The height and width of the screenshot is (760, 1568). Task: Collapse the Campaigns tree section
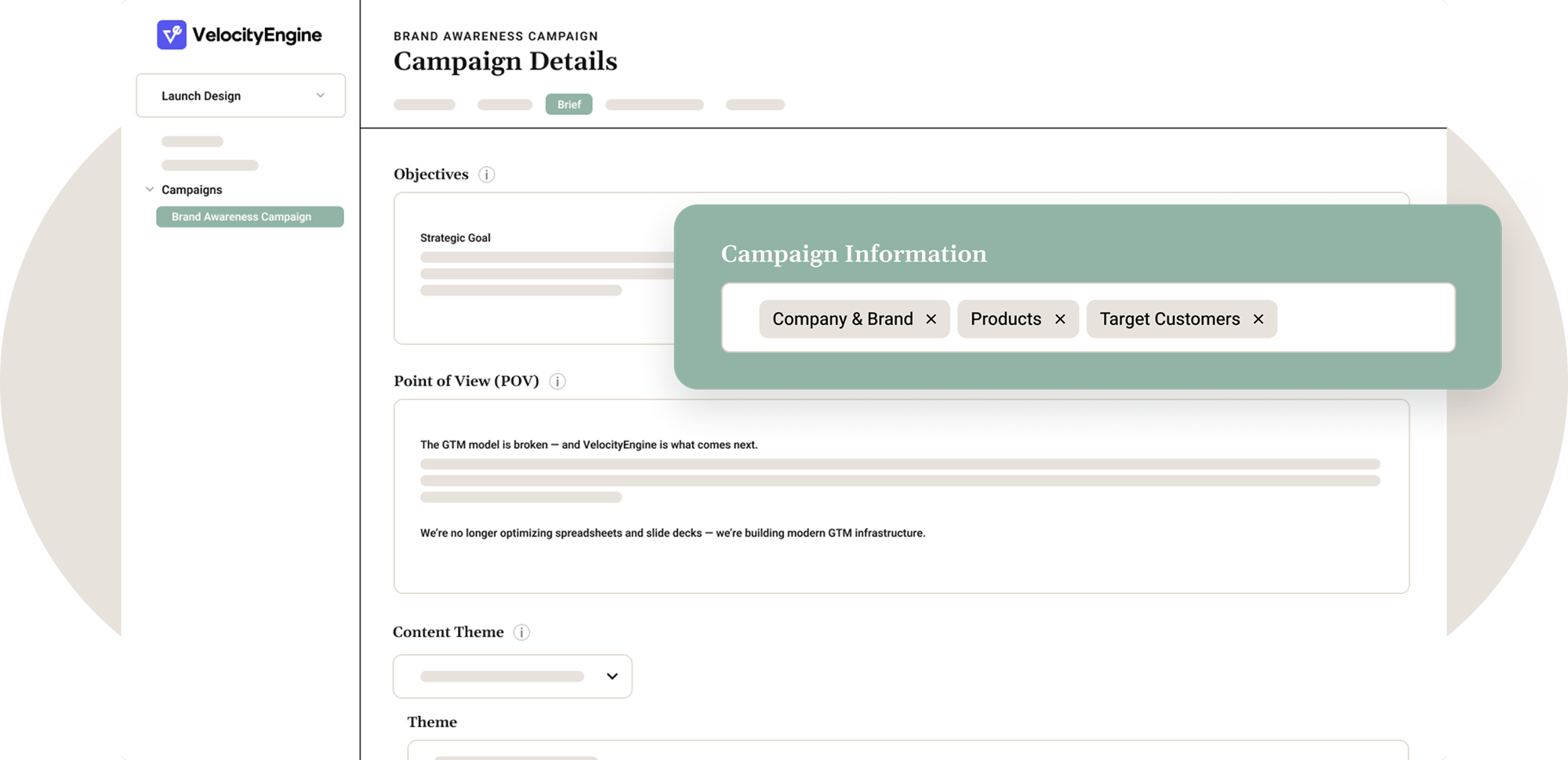tap(149, 189)
